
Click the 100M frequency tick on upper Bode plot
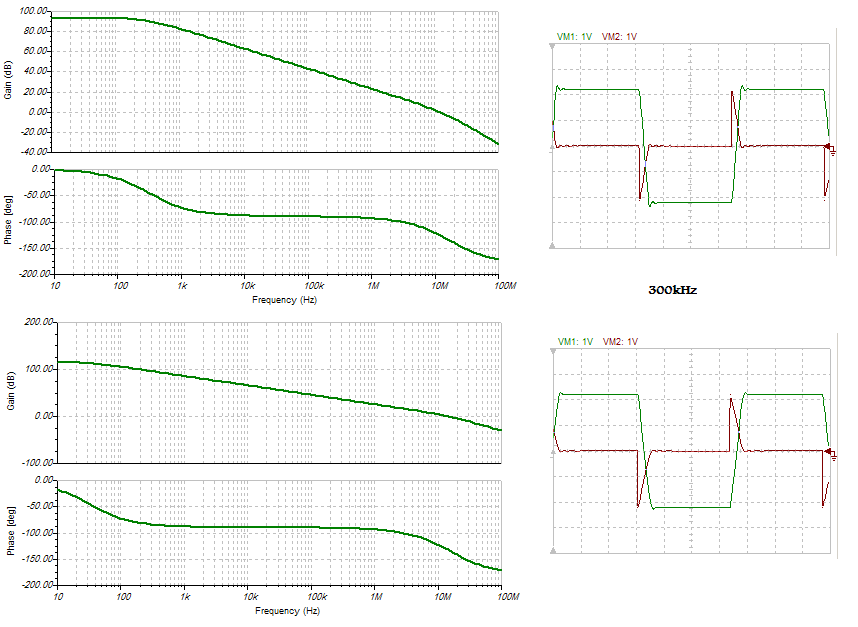[x=506, y=286]
